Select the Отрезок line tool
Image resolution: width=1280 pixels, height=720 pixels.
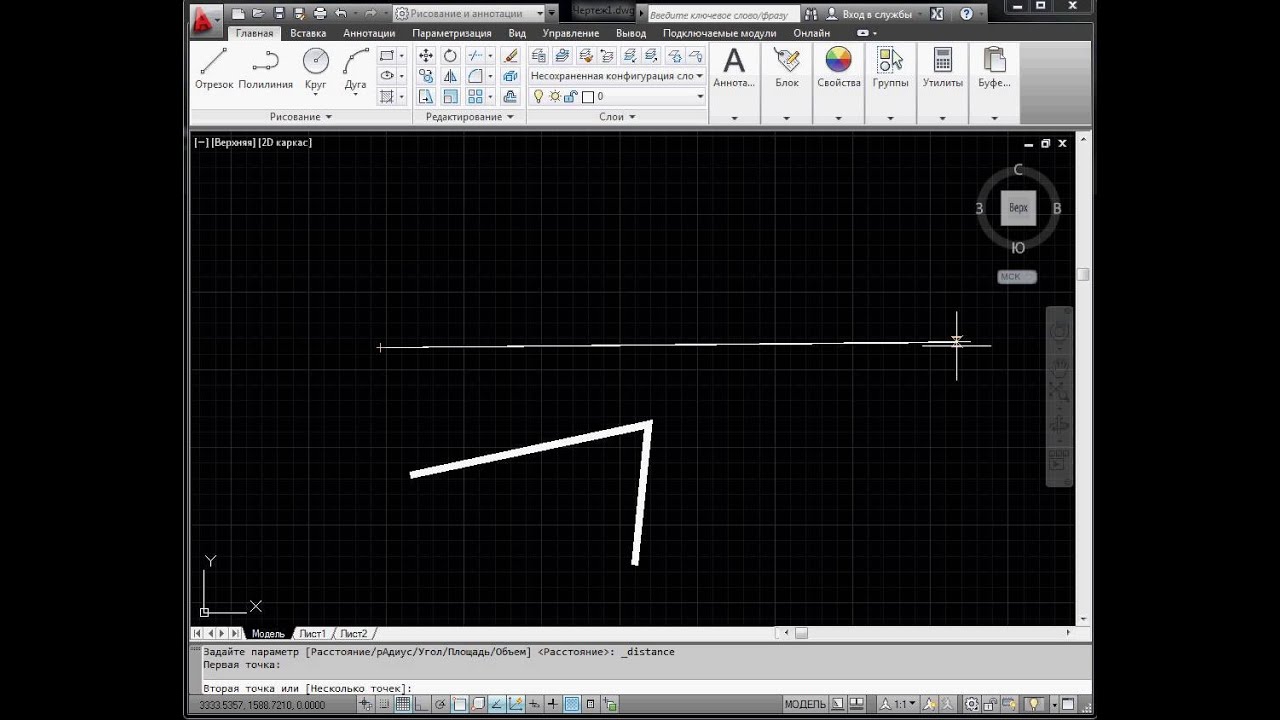tap(214, 70)
